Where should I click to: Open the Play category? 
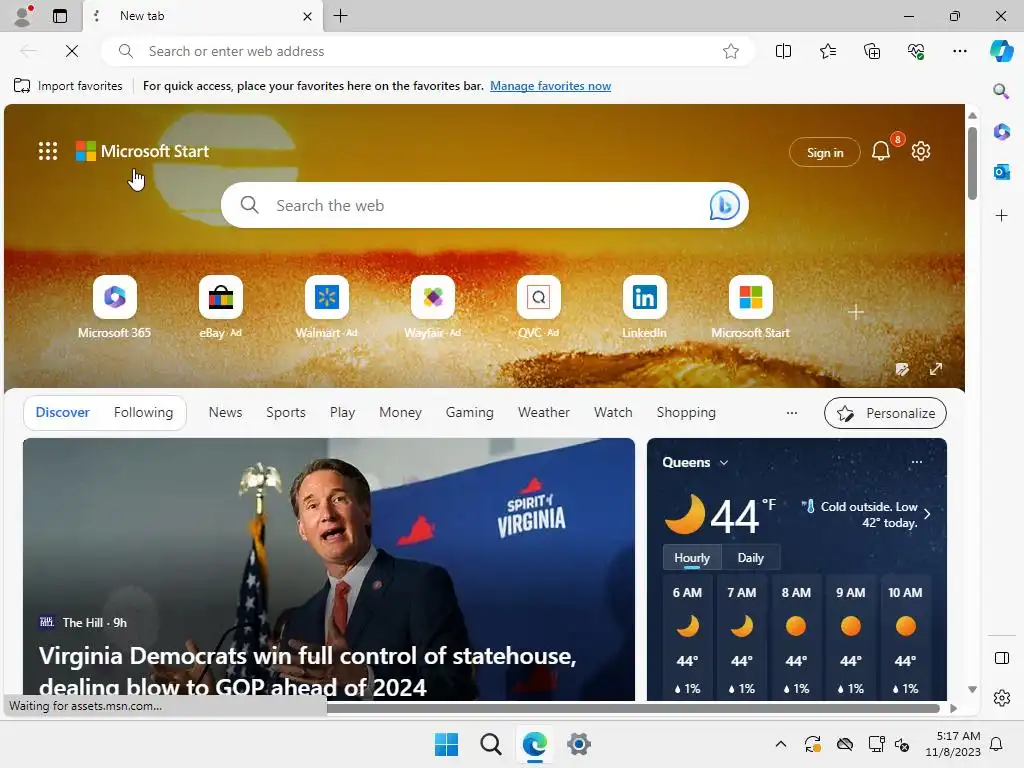[342, 413]
